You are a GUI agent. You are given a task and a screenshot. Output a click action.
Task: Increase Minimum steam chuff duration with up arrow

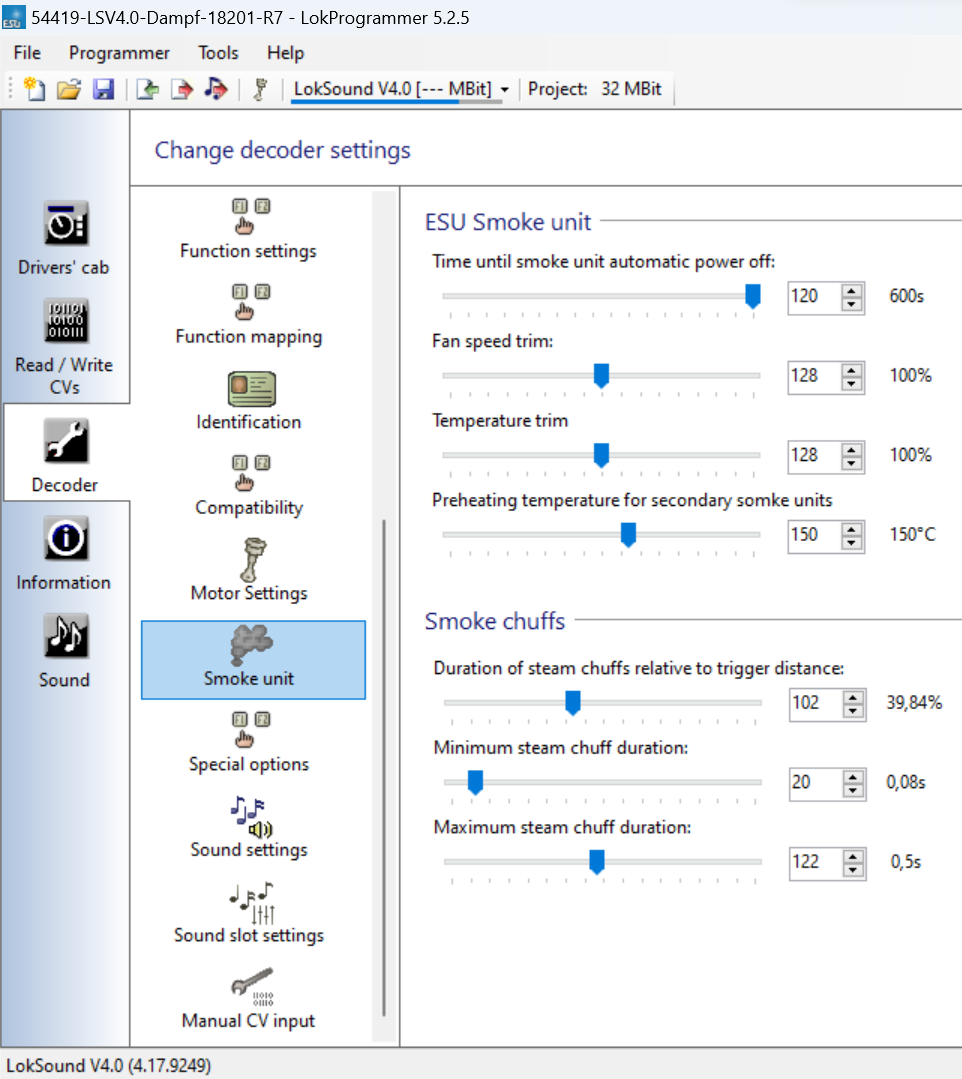tap(853, 776)
